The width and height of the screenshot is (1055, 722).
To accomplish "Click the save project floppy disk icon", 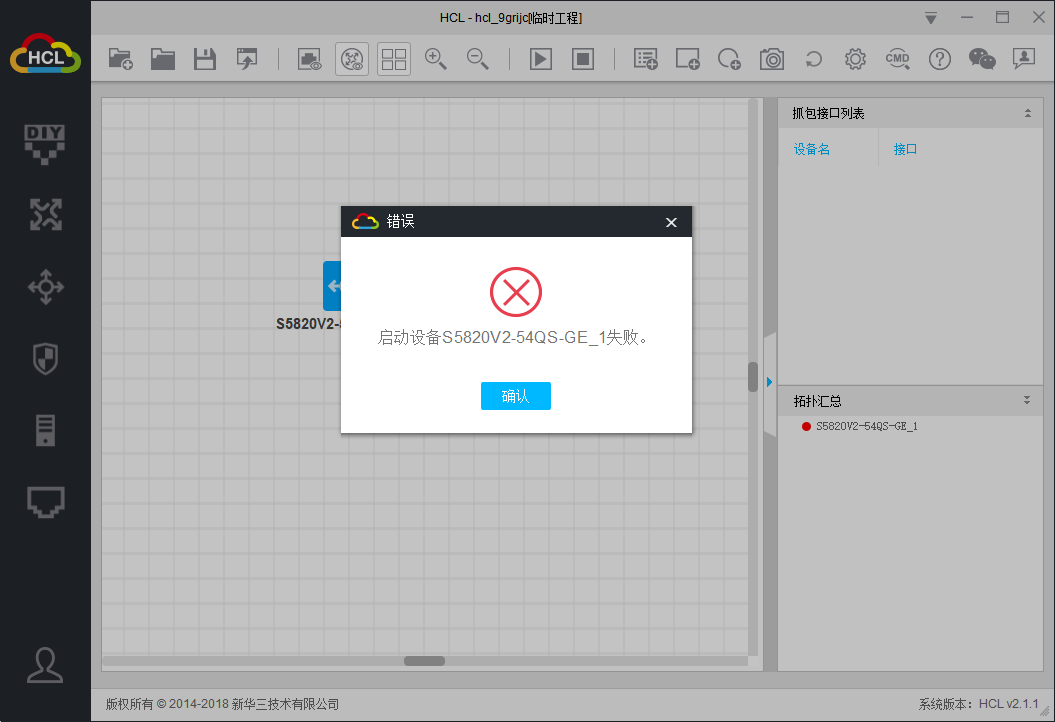I will 205,59.
